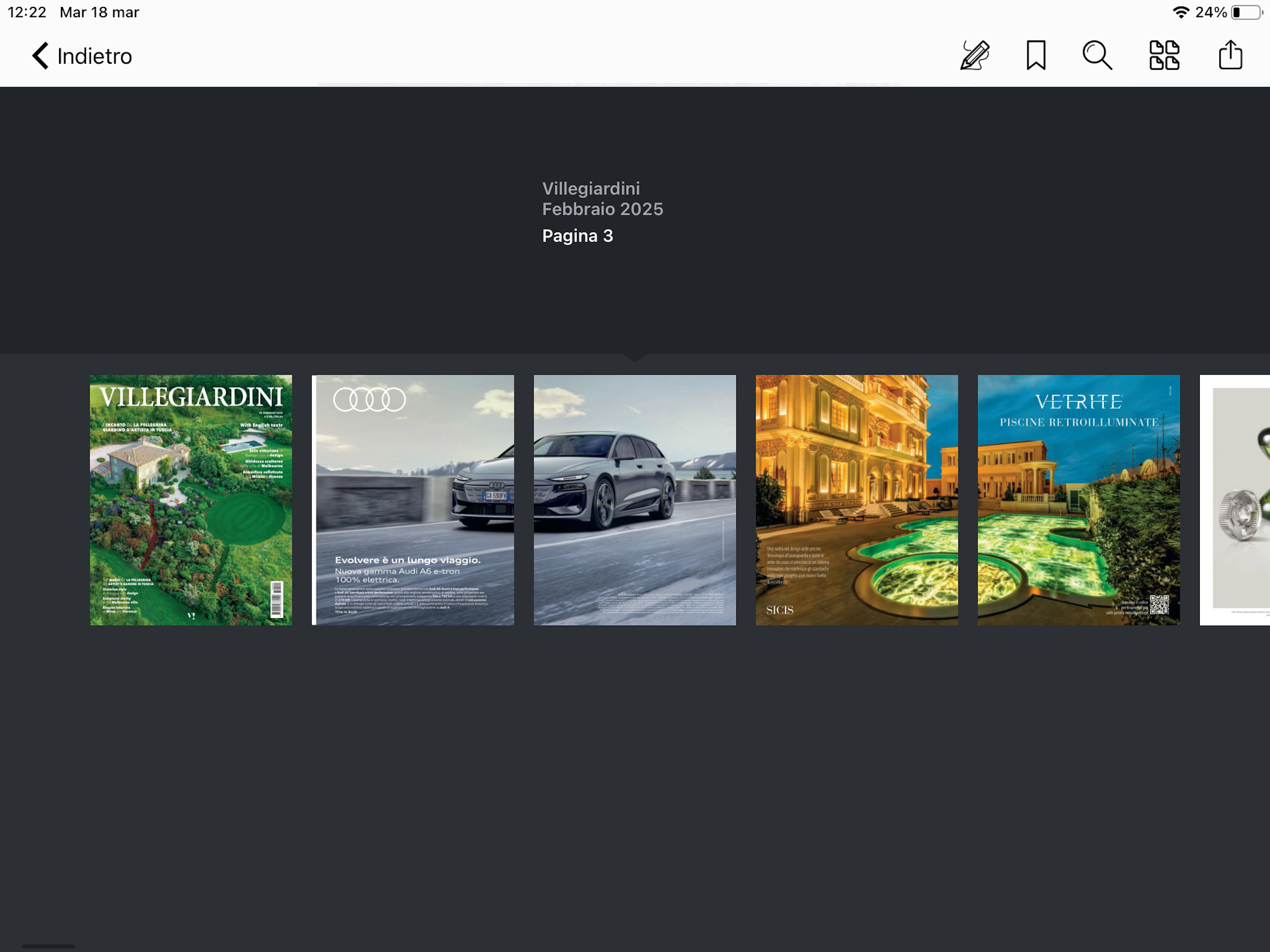This screenshot has width=1270, height=952.
Task: Toggle page thumbnails grid view
Action: click(1164, 56)
